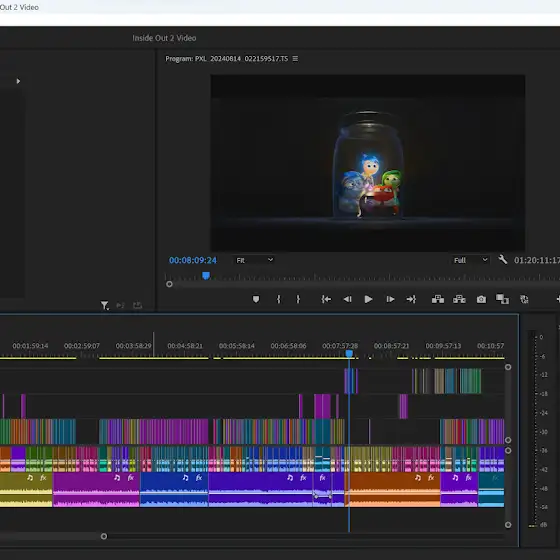560x560 pixels.
Task: Click the fx badge on orange audio clip
Action: click(431, 478)
